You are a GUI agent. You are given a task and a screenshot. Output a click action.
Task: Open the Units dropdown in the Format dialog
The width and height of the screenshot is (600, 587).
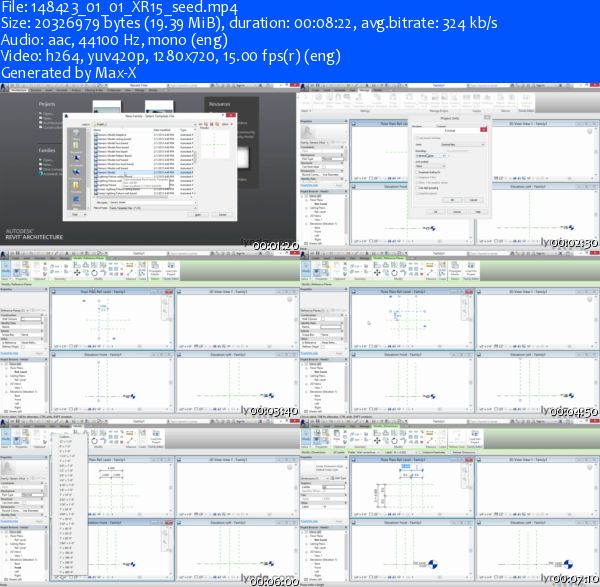(463, 145)
